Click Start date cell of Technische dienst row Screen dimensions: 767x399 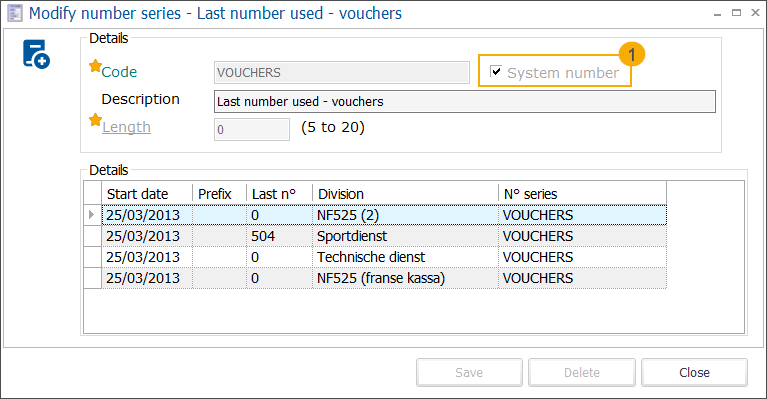[x=147, y=257]
